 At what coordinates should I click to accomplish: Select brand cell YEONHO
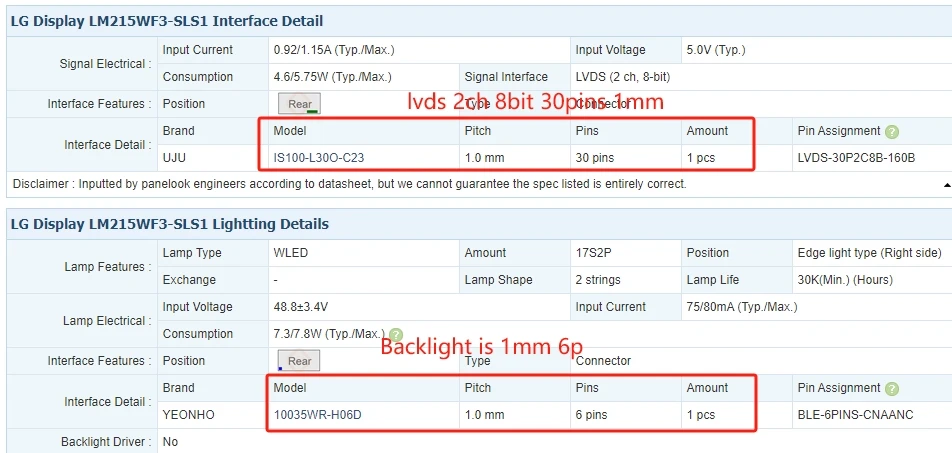pos(188,415)
